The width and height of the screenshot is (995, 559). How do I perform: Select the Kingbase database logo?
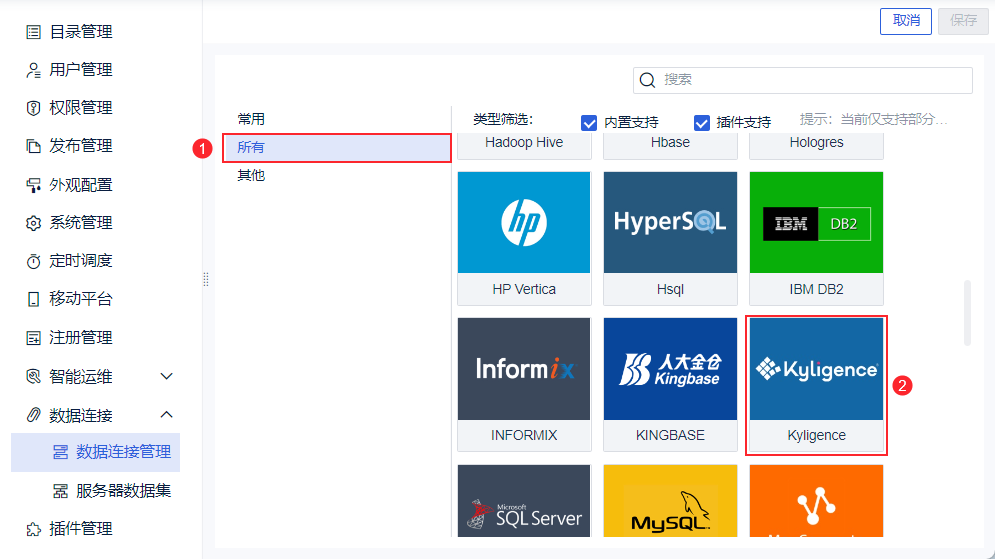pyautogui.click(x=670, y=369)
